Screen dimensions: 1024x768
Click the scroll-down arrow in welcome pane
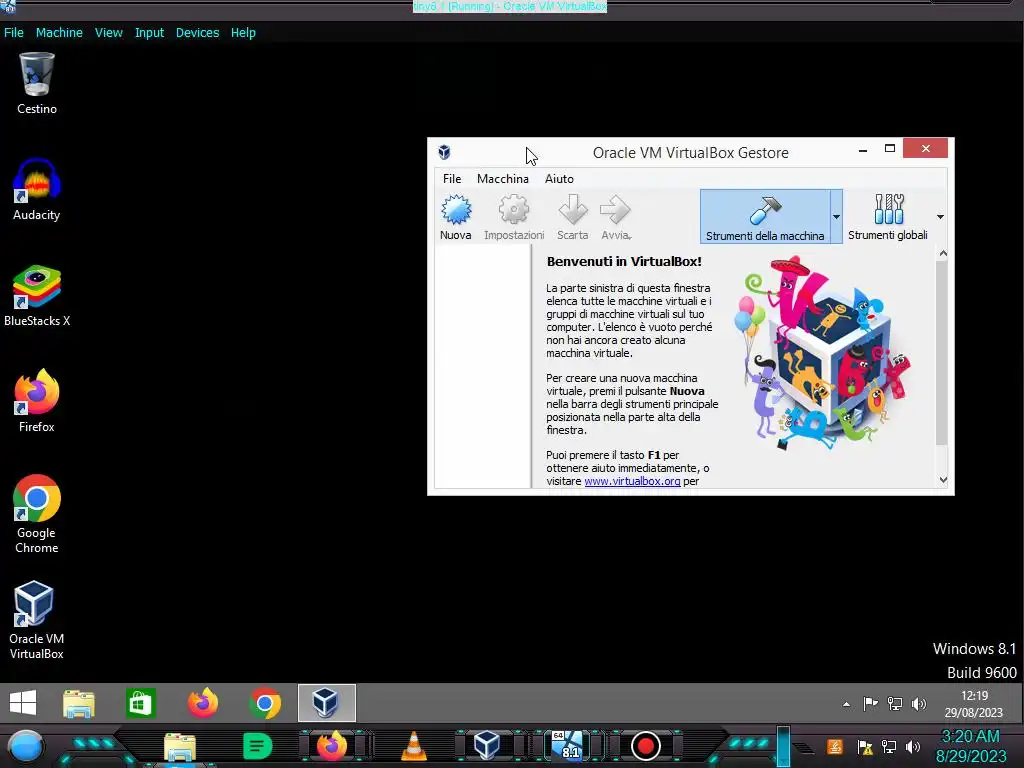942,480
